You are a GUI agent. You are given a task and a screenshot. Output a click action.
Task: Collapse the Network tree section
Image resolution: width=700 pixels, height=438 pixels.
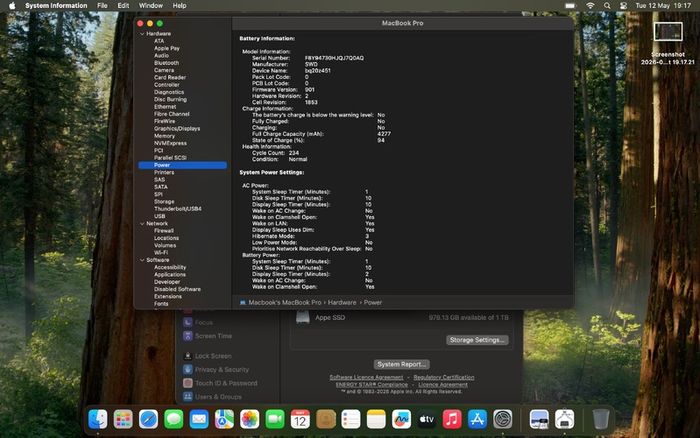[142, 224]
